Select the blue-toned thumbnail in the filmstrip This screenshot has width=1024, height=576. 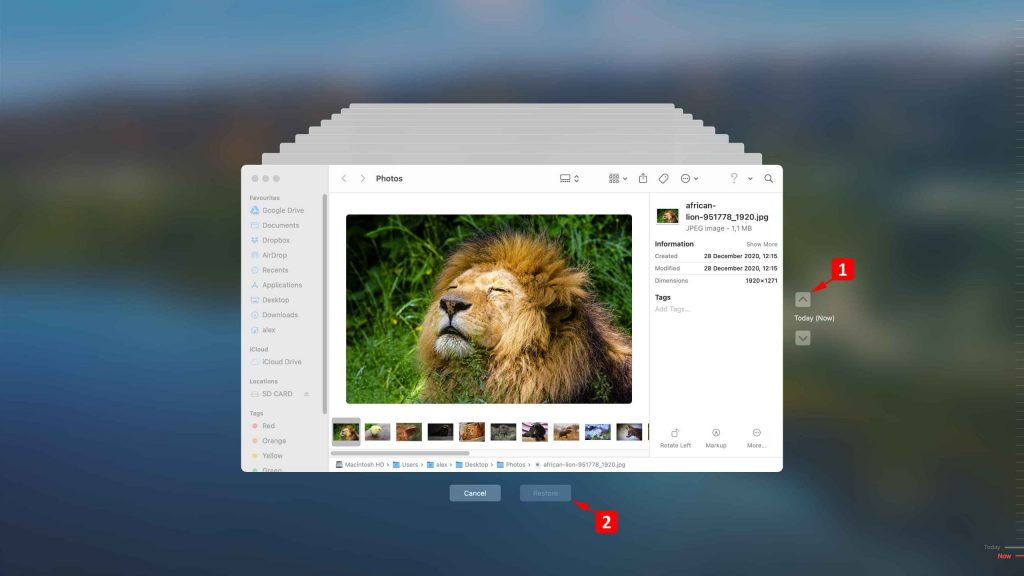[598, 432]
